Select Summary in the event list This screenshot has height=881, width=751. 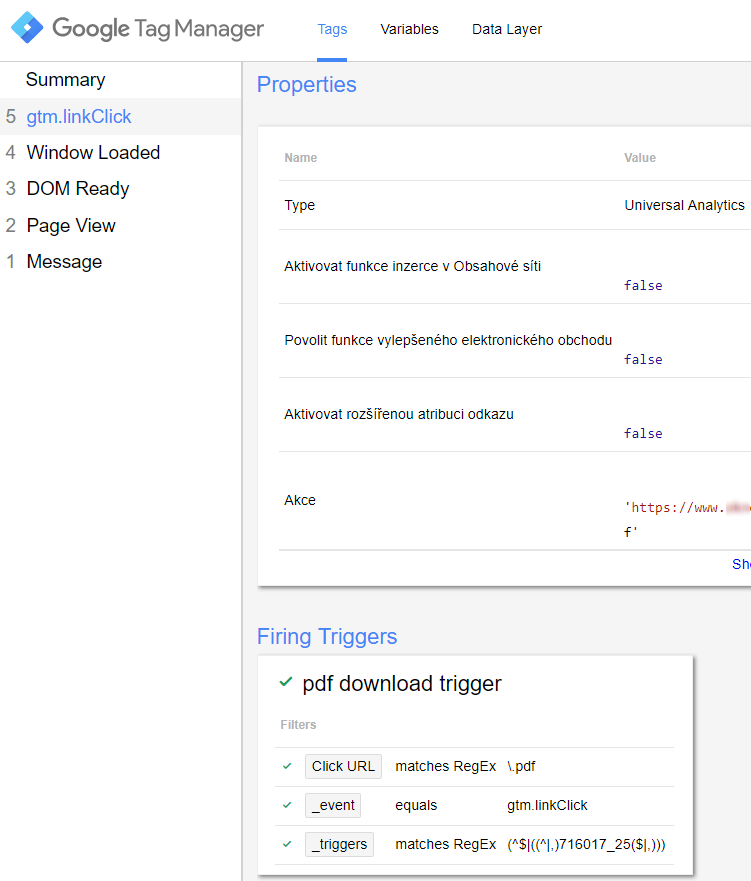tap(65, 80)
